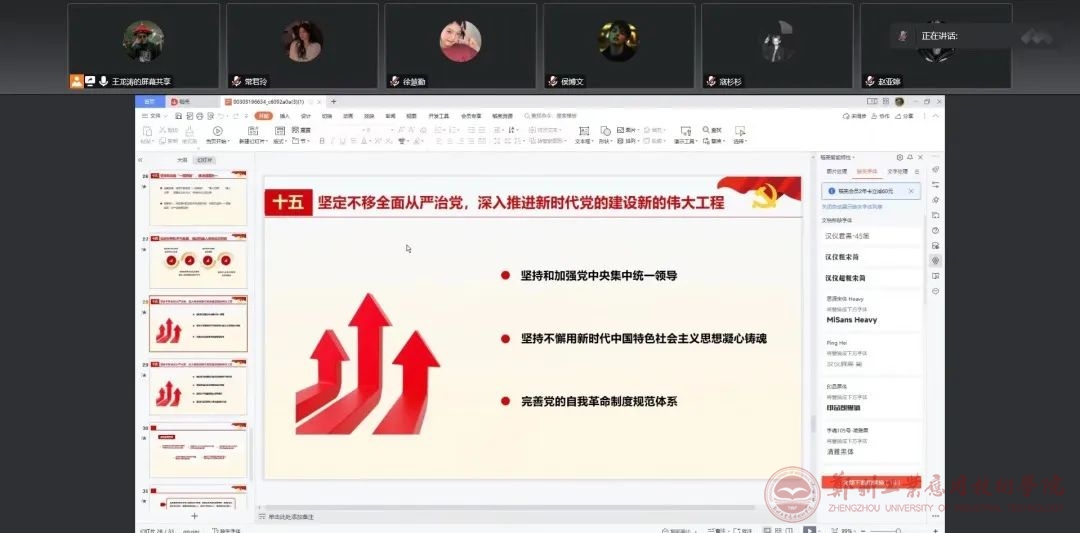
Task: Click the Shapes tool icon
Action: [x=605, y=130]
